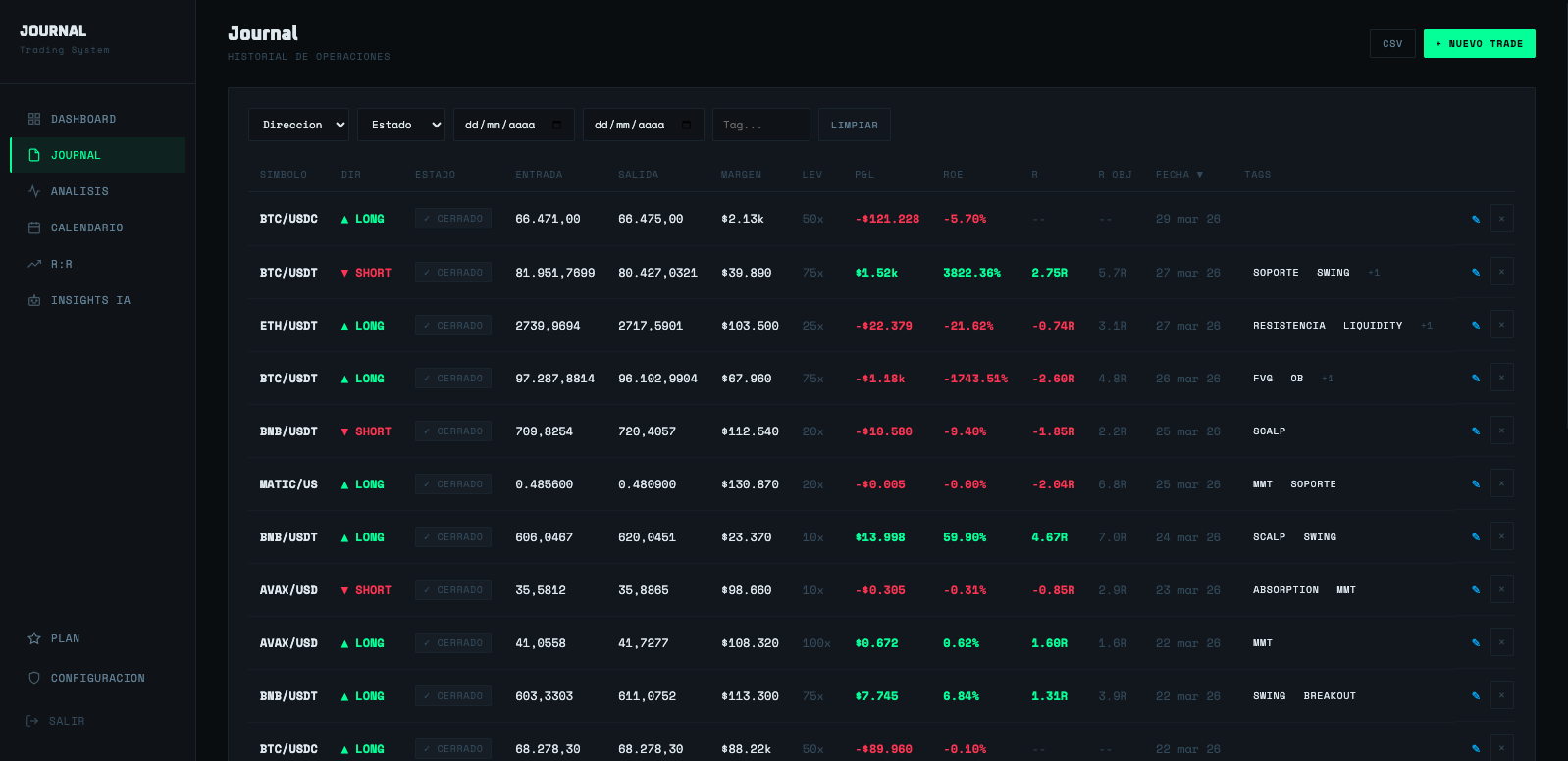This screenshot has height=761, width=1568.
Task: Click the SIMBOLO column header
Action: [x=284, y=174]
